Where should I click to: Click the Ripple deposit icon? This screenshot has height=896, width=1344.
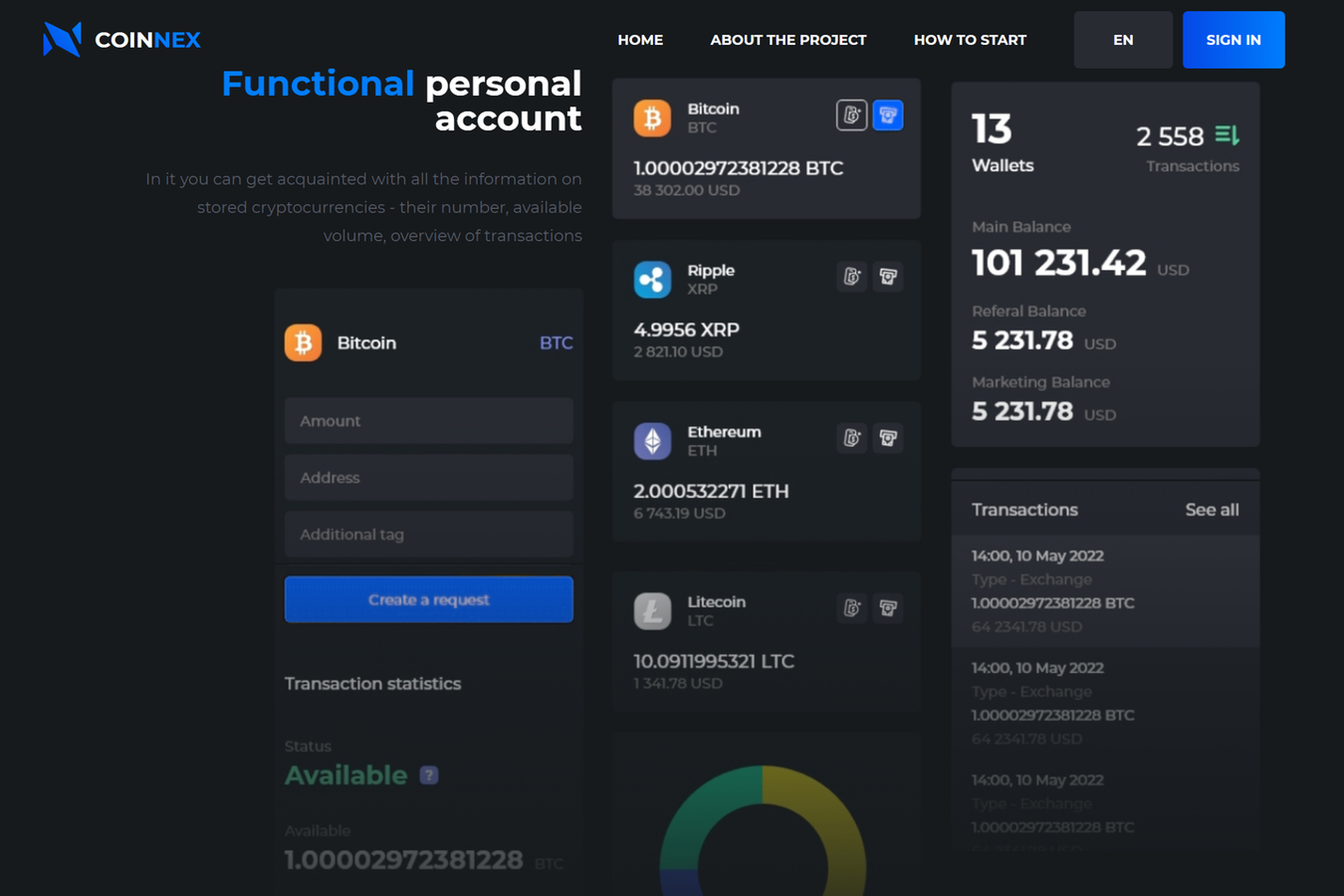tap(851, 277)
